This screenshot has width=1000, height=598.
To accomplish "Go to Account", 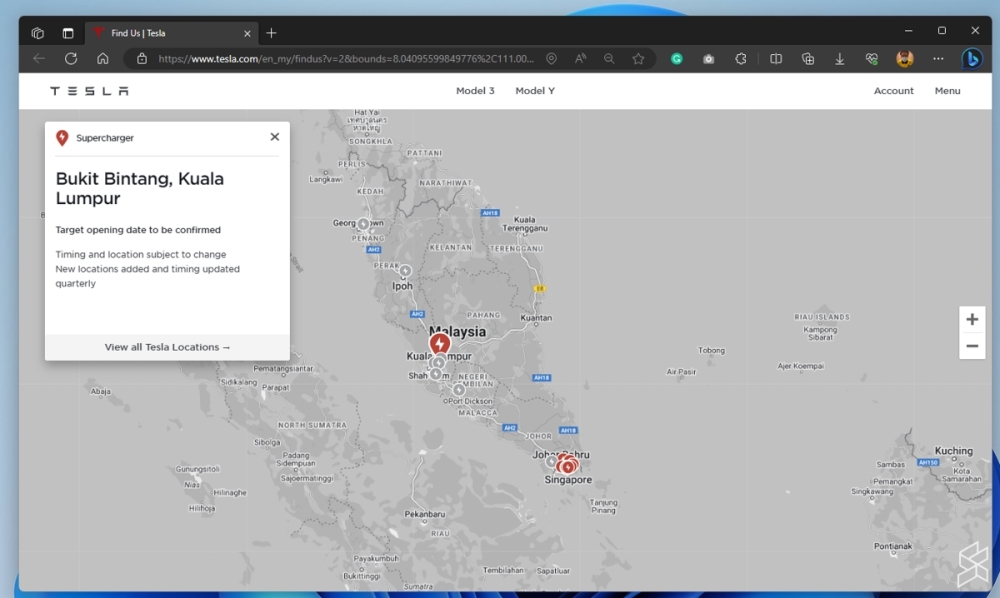I will tap(893, 91).
